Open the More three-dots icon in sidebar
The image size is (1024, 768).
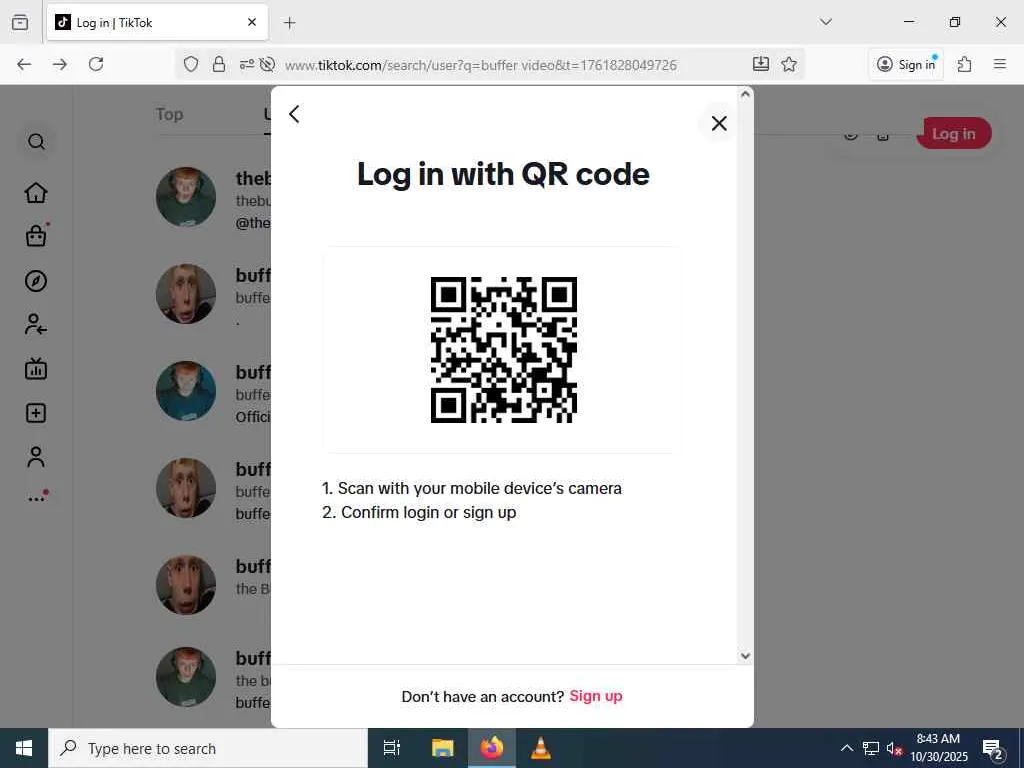pos(37,498)
